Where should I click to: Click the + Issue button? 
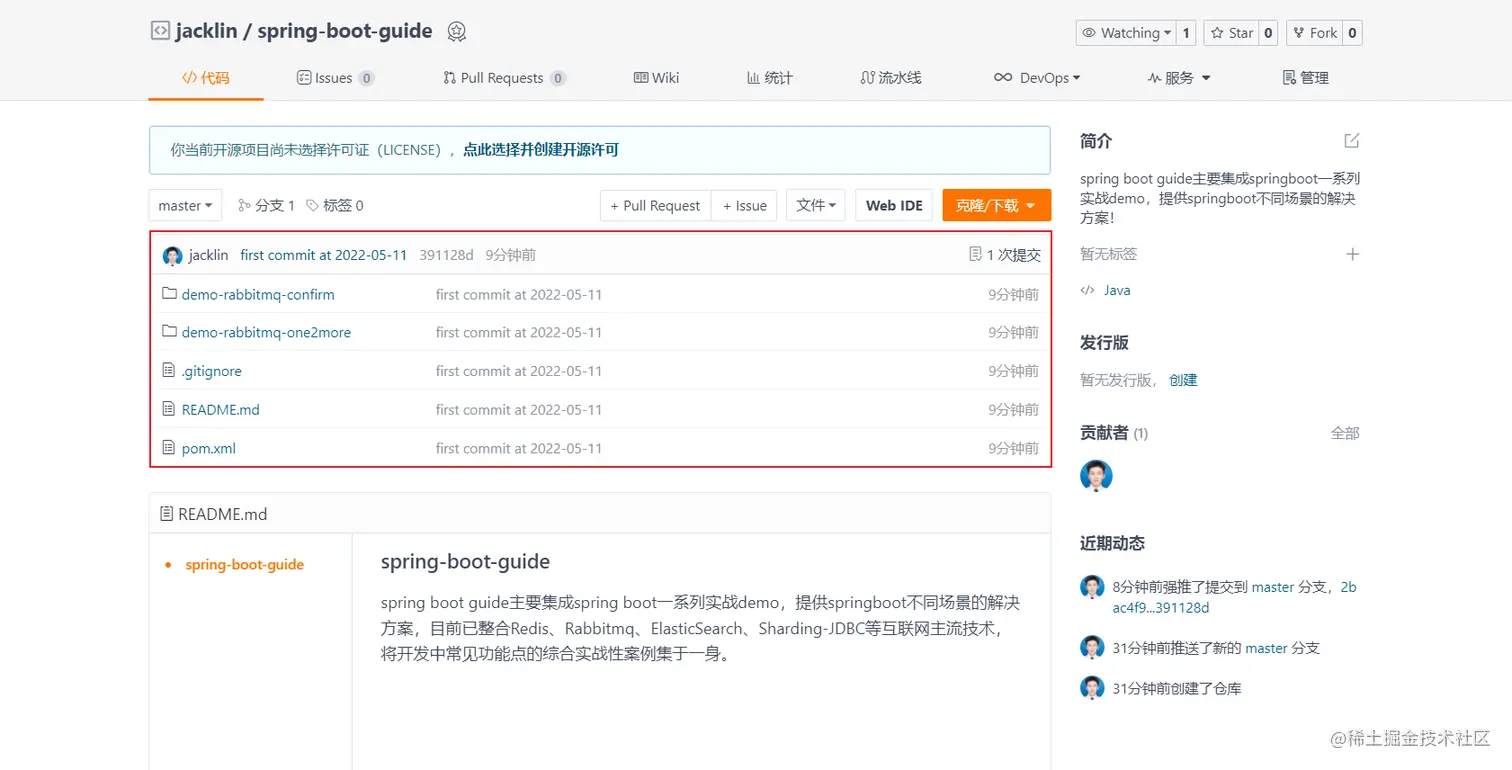[x=745, y=205]
